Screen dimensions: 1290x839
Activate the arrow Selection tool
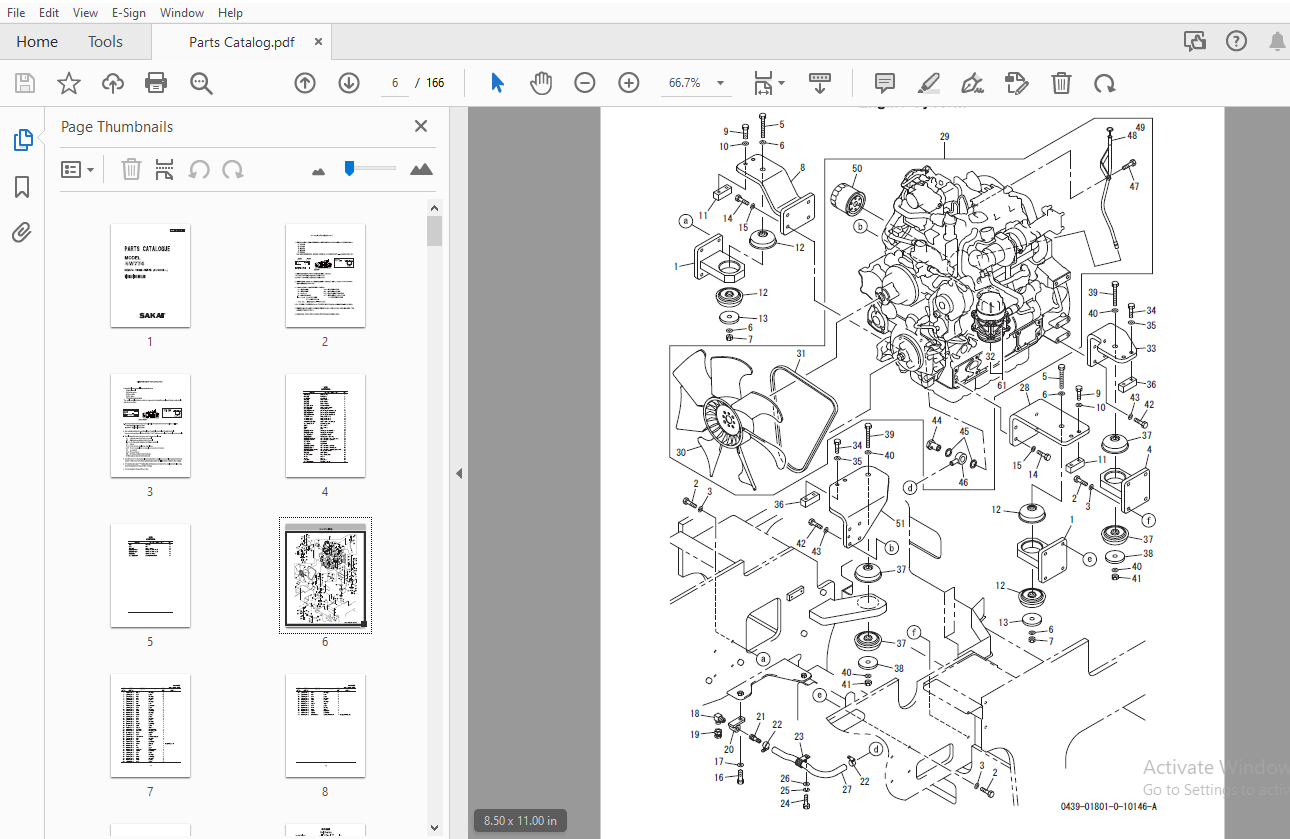(x=497, y=83)
